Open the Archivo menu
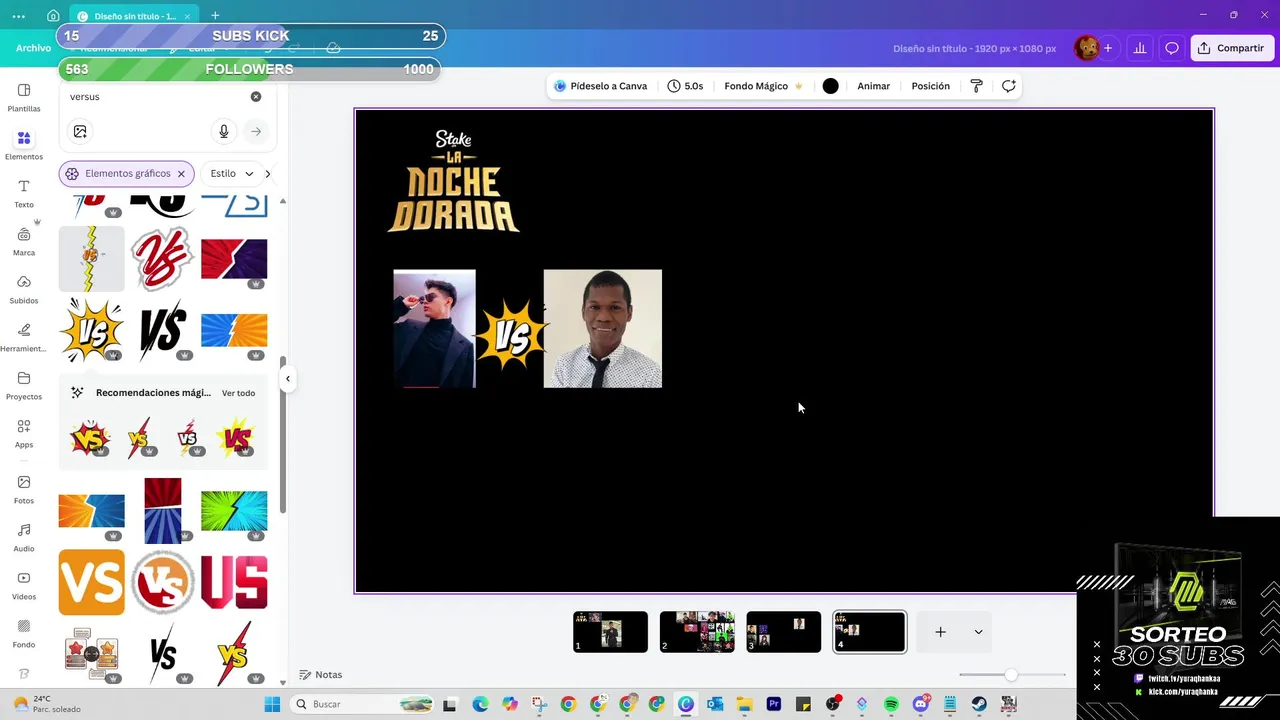This screenshot has width=1280, height=720. (33, 48)
